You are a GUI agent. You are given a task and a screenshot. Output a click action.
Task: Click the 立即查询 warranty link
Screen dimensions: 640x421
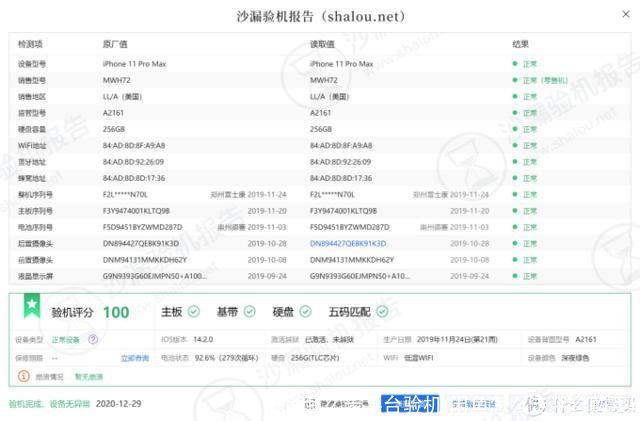[135, 358]
